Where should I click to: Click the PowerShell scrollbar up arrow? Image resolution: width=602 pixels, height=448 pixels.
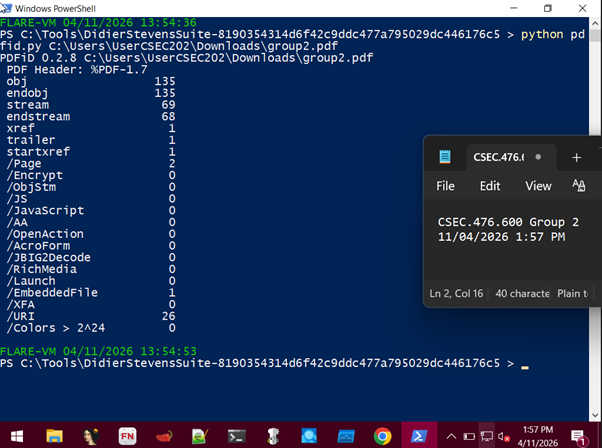coord(595,23)
